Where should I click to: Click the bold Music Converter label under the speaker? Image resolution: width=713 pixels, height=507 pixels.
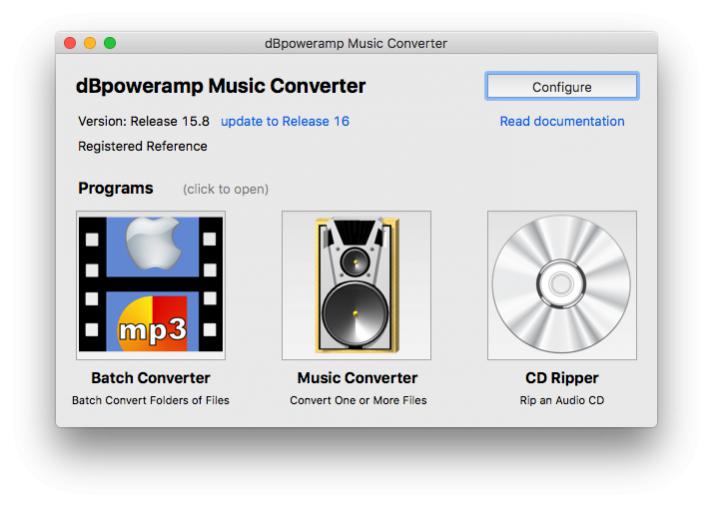[x=357, y=378]
